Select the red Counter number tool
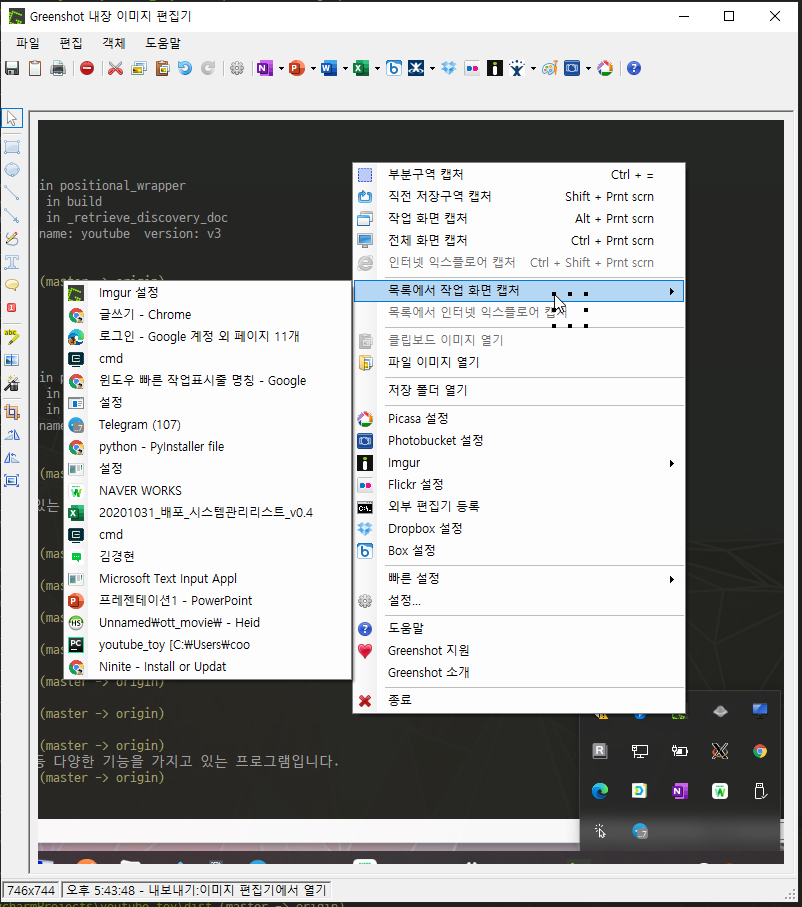Viewport: 802px width, 907px height. 12,308
